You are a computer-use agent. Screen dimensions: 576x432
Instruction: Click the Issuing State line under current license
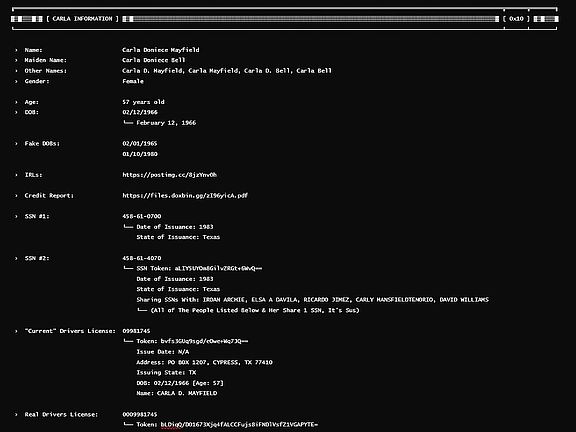[166, 372]
